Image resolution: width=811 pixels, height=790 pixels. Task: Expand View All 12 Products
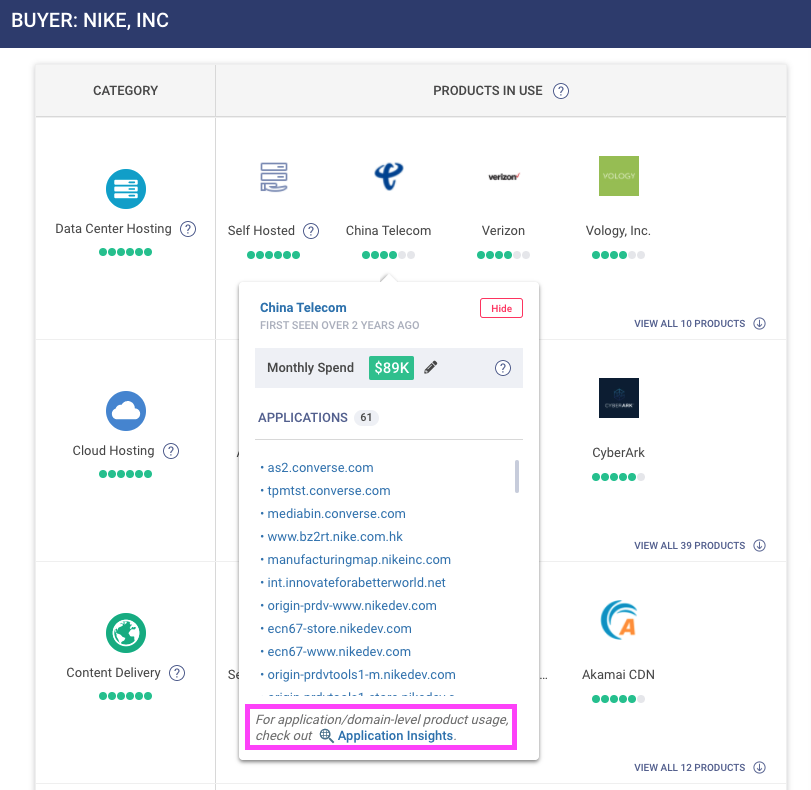click(700, 767)
